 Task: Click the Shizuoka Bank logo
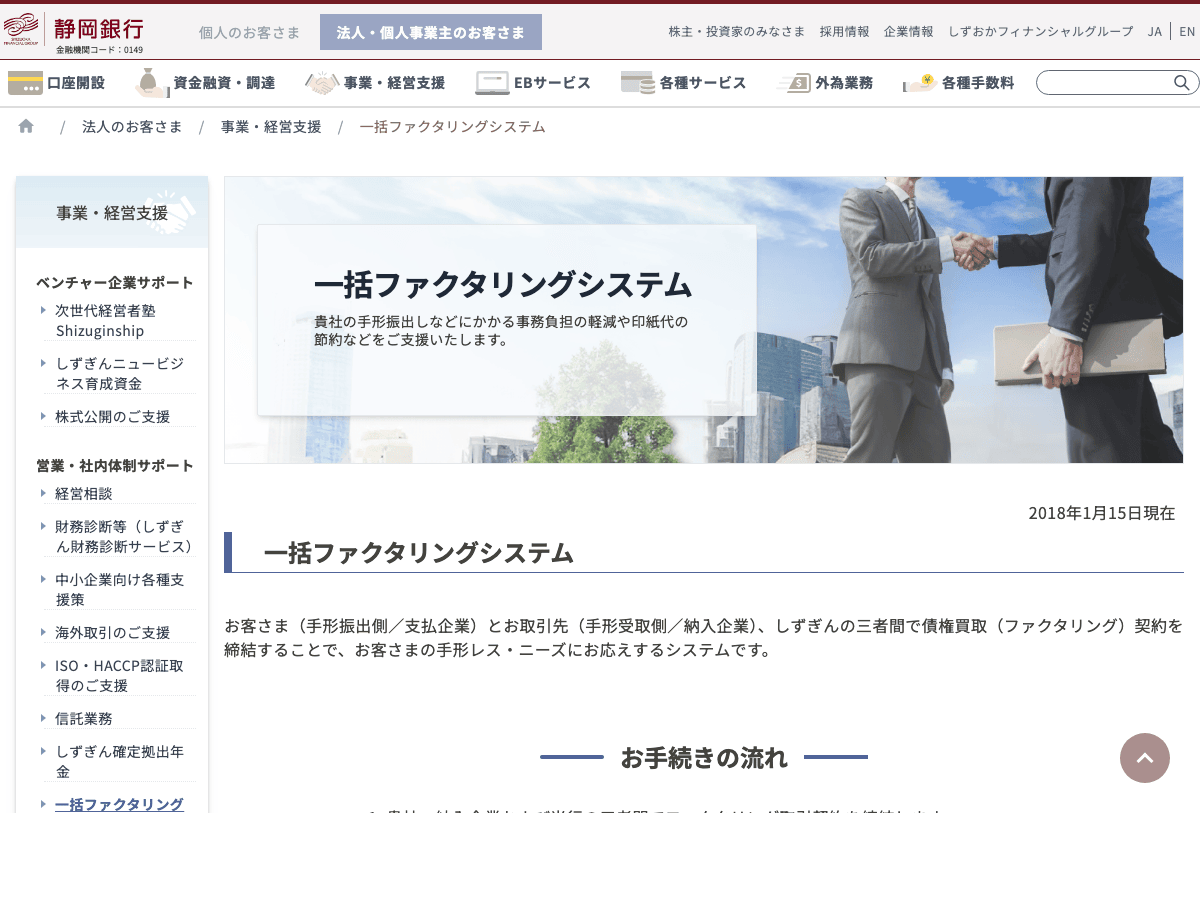point(74,32)
